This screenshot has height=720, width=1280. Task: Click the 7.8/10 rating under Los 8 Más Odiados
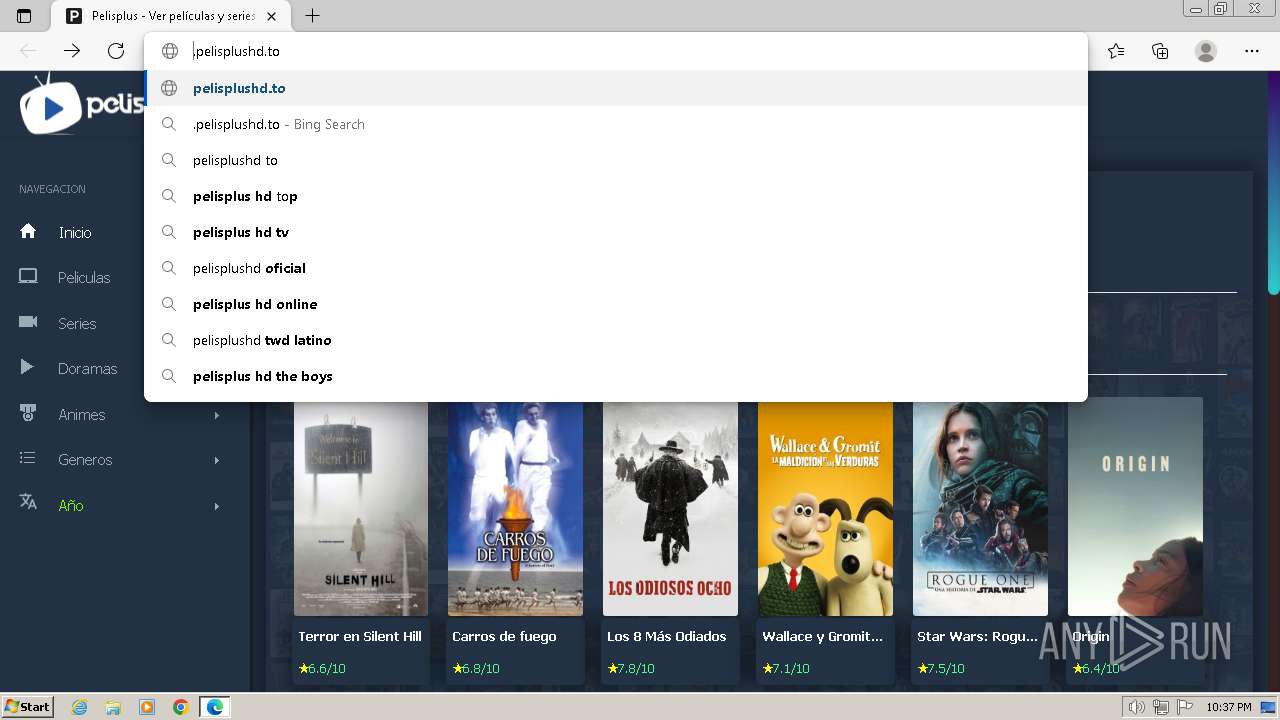631,668
